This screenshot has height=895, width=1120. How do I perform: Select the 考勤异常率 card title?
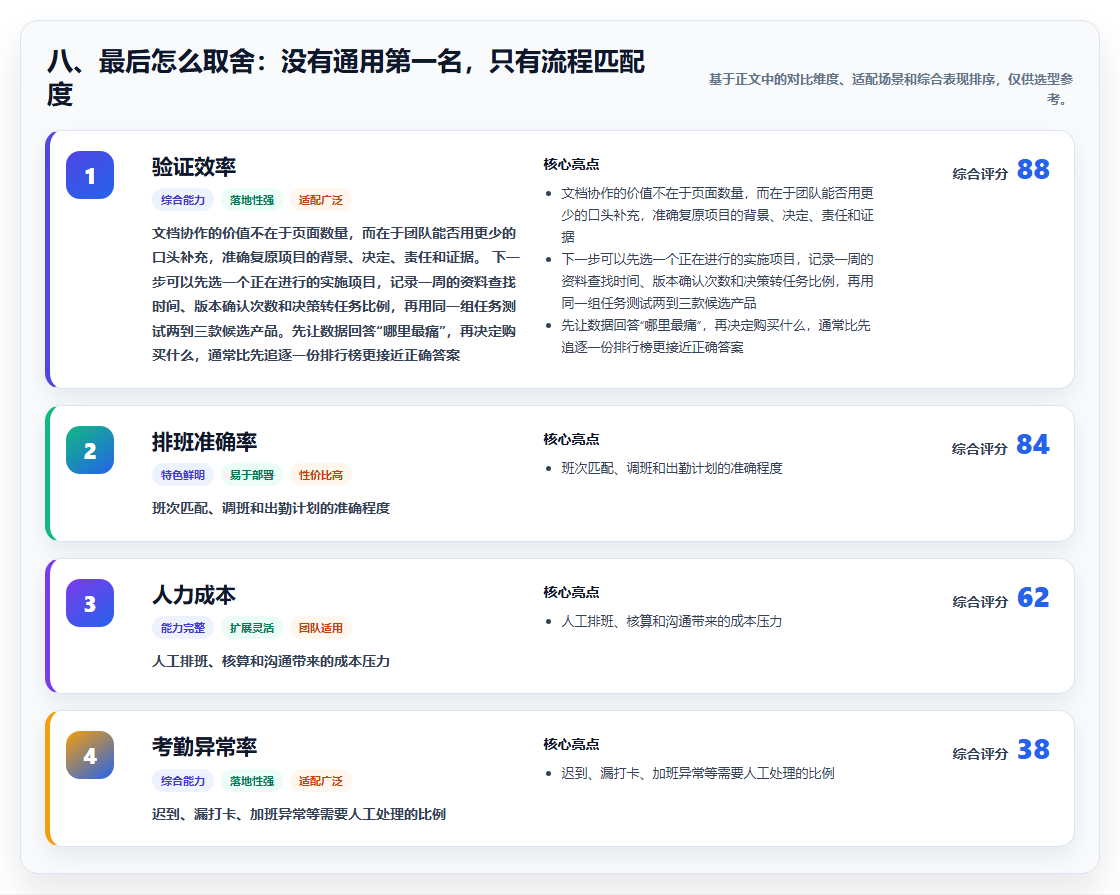point(204,746)
